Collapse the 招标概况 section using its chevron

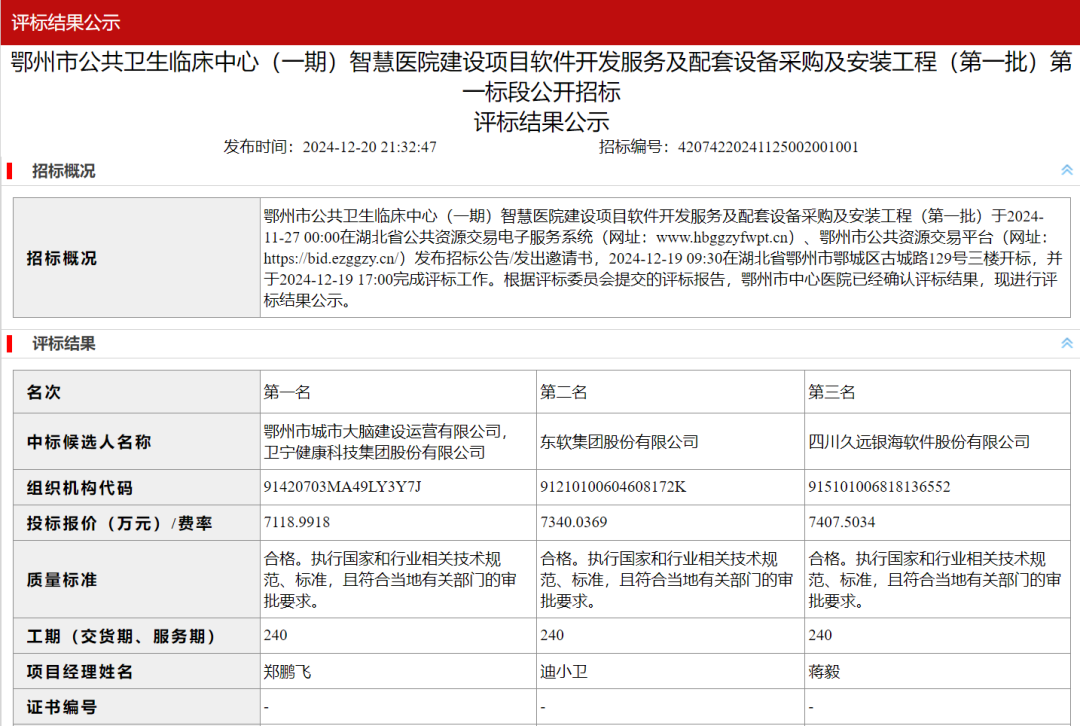pyautogui.click(x=1067, y=170)
